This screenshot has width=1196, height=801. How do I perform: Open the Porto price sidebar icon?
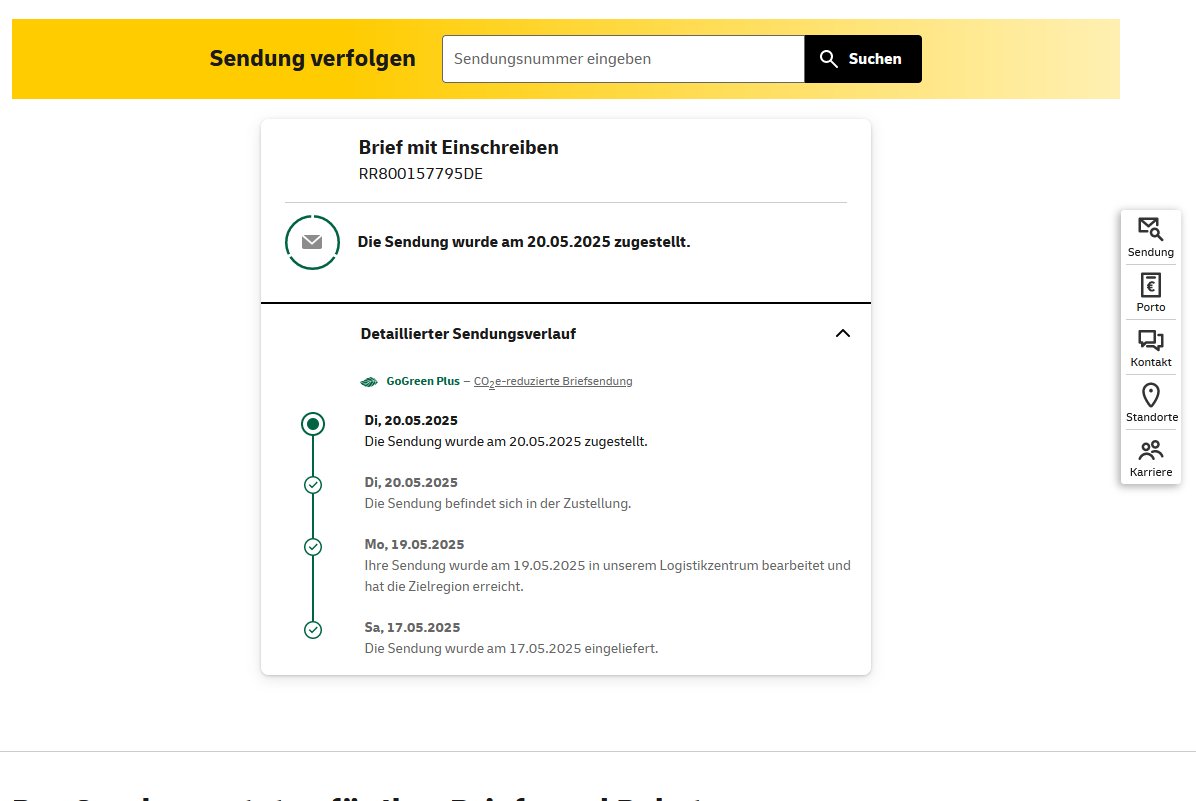tap(1150, 292)
